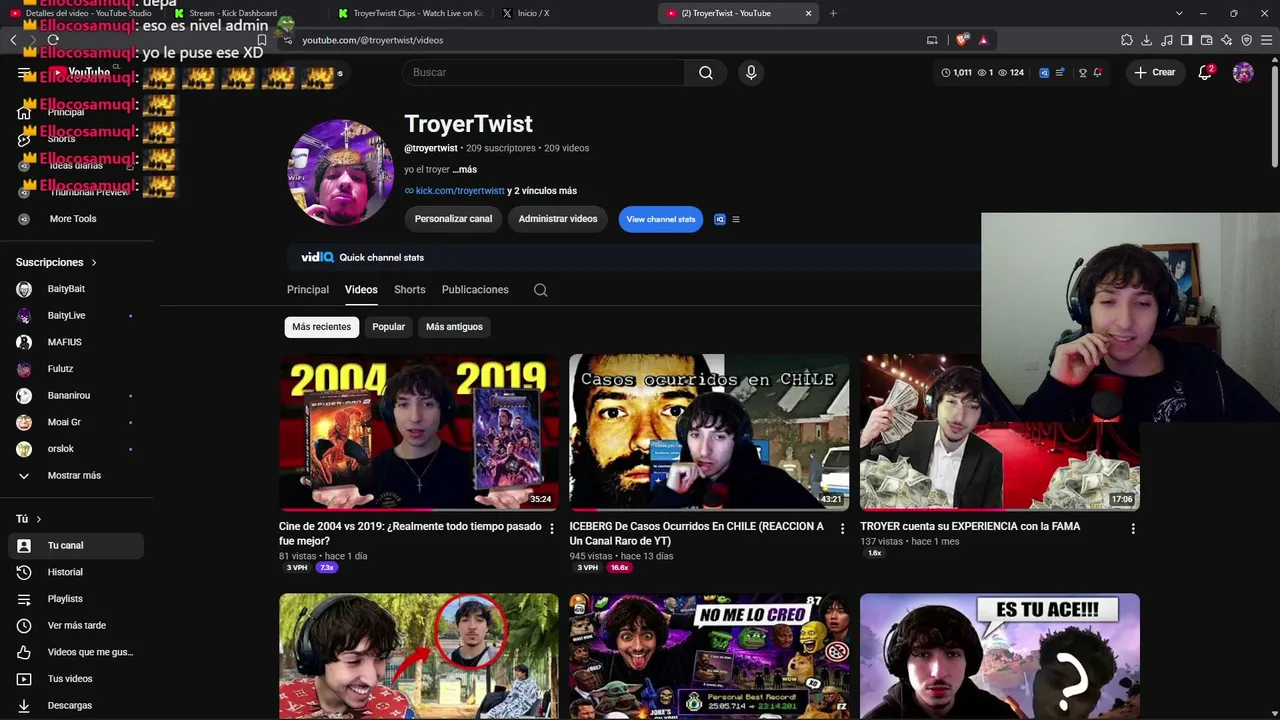Reload the page with the refresh icon

pos(53,40)
